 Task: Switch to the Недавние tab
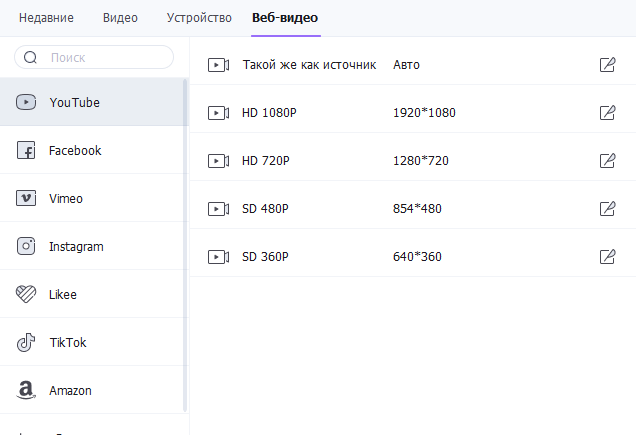click(x=46, y=18)
